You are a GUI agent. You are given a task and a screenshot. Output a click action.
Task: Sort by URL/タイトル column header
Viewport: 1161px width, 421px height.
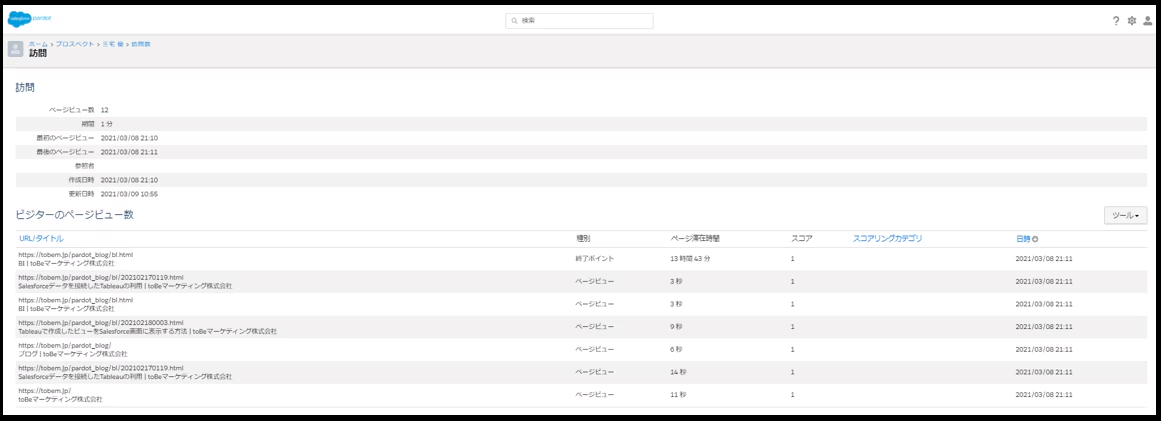41,239
